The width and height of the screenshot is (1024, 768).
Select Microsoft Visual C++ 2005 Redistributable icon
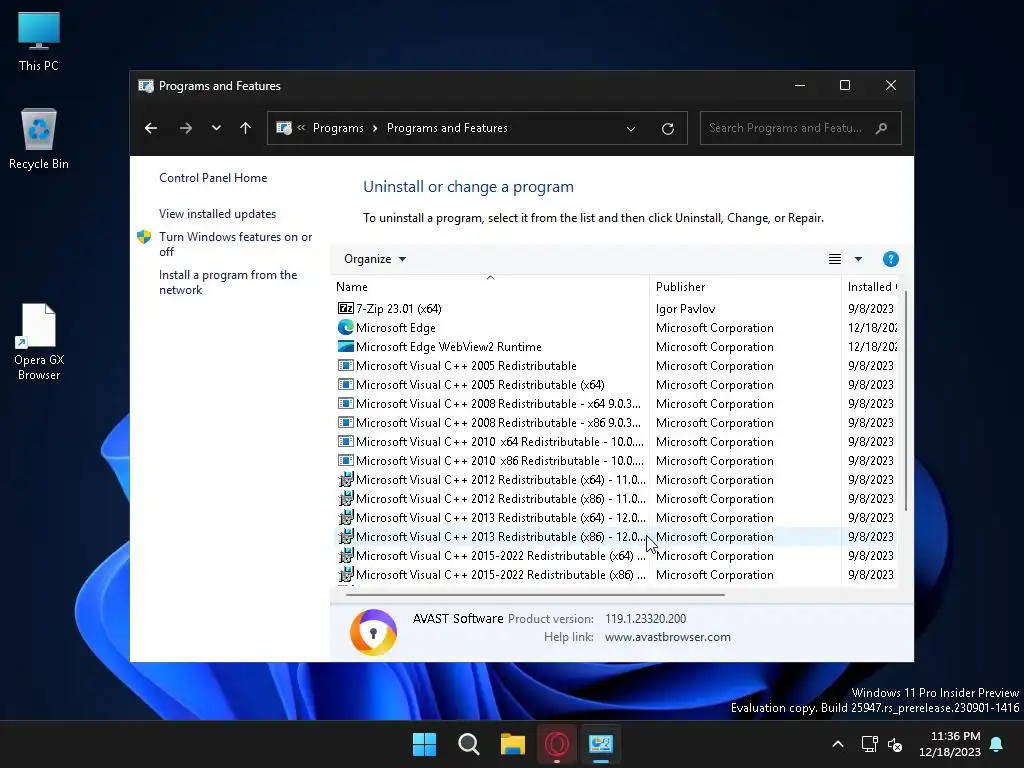pyautogui.click(x=345, y=366)
